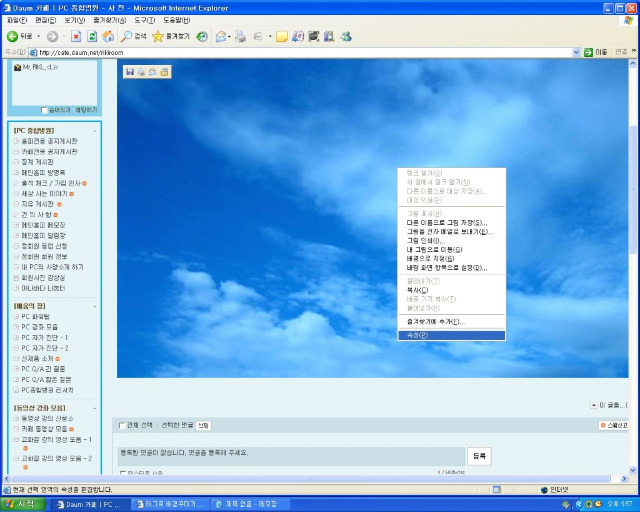Open Search (검색) magnifier tool
640x512 pixels.
pyautogui.click(x=133, y=37)
